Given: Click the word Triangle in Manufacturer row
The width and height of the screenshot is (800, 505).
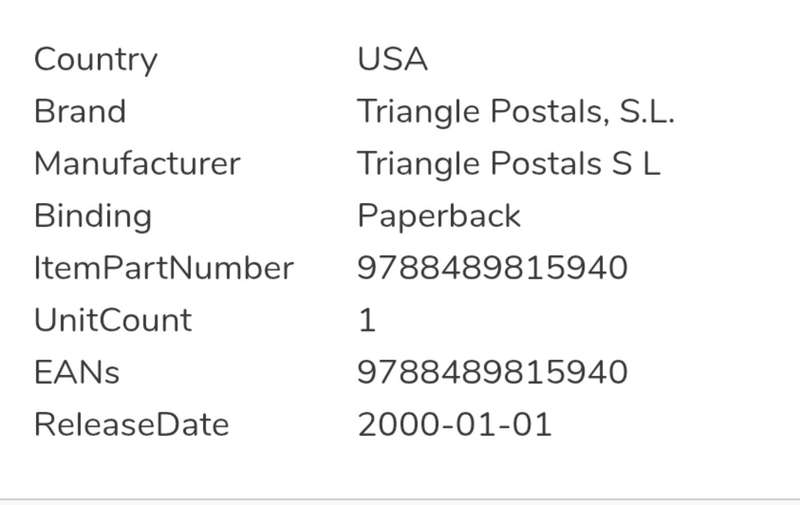Looking at the screenshot, I should pyautogui.click(x=418, y=164).
